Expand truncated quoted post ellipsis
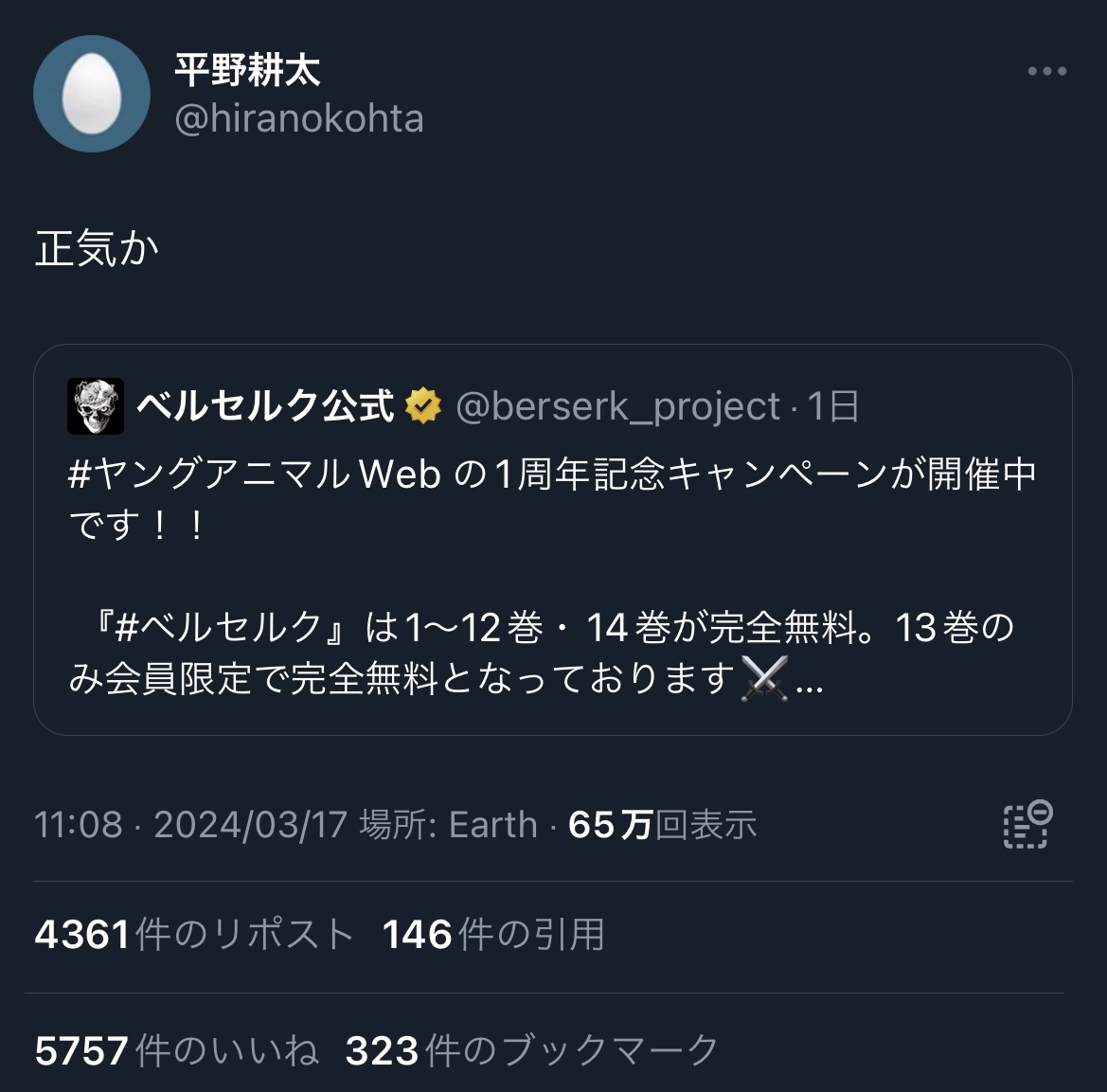Image resolution: width=1107 pixels, height=1092 pixels. click(810, 682)
